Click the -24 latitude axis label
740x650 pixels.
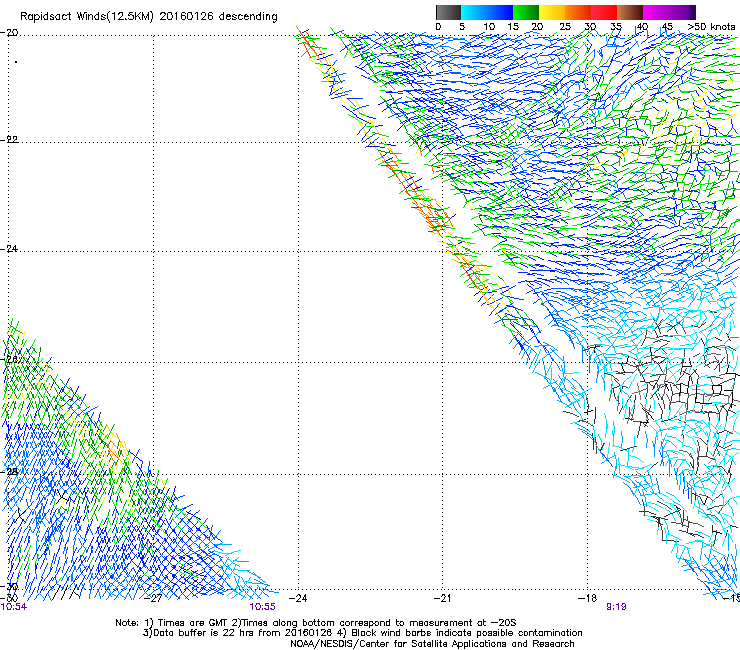coord(9,248)
